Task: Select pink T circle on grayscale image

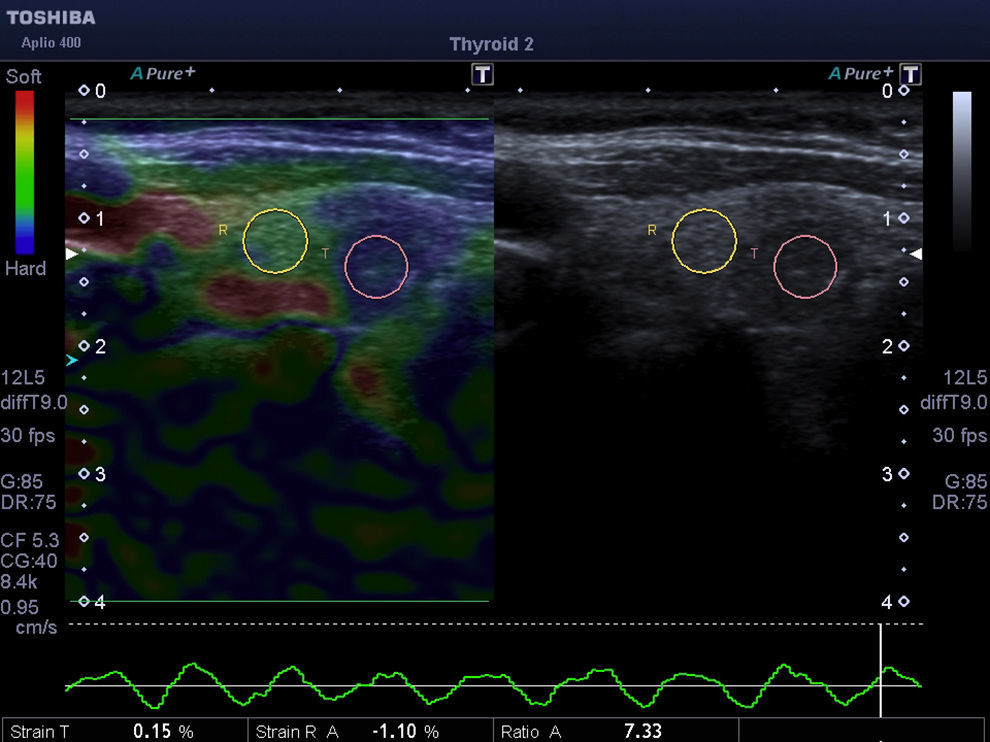Action: coord(805,267)
